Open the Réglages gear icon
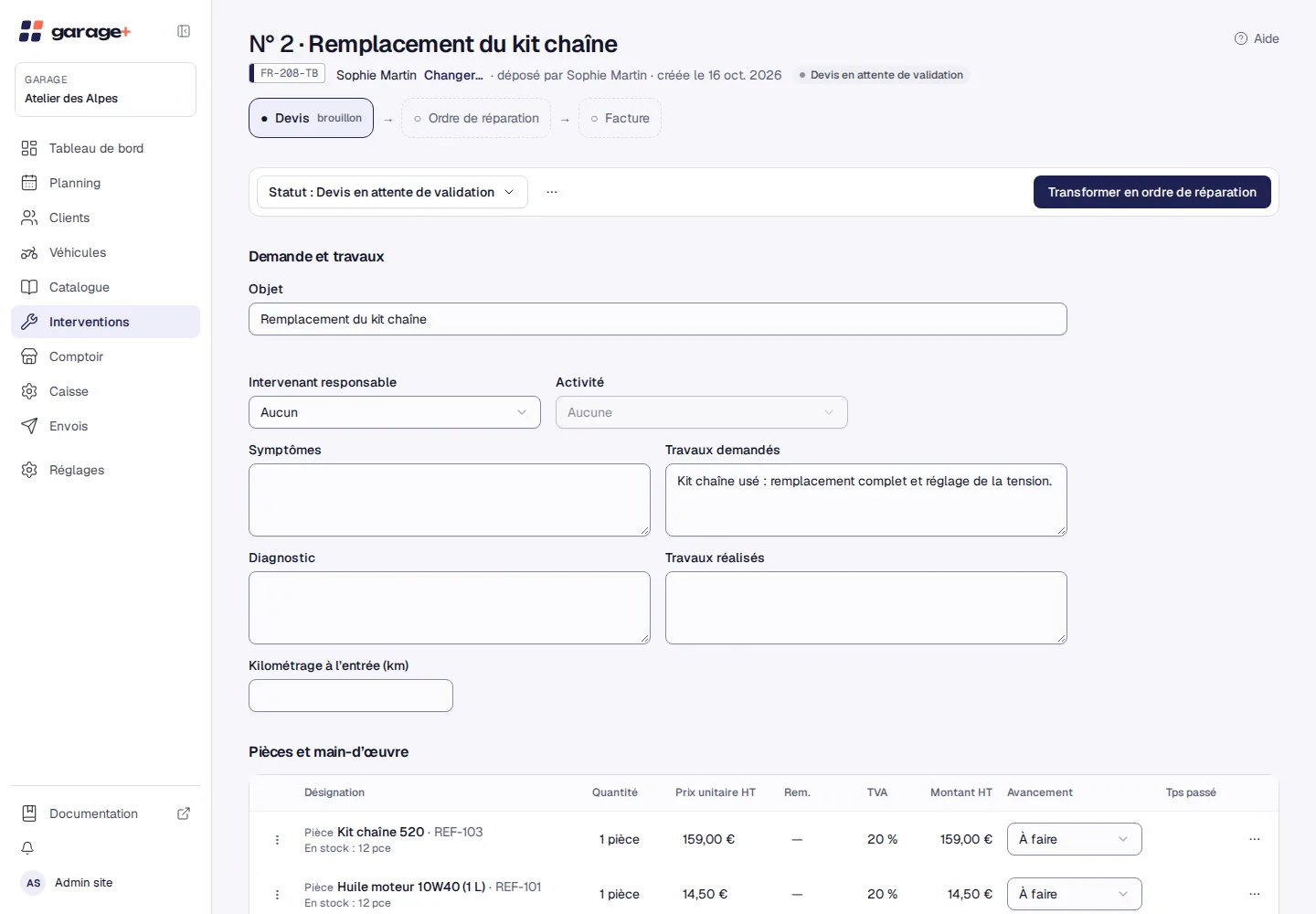Screen dimensions: 1316x914 [29, 470]
